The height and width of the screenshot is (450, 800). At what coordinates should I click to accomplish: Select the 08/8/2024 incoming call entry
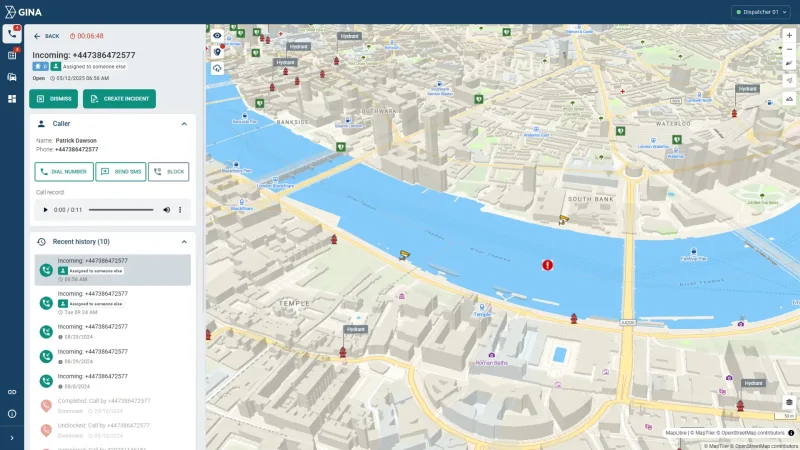(112, 380)
